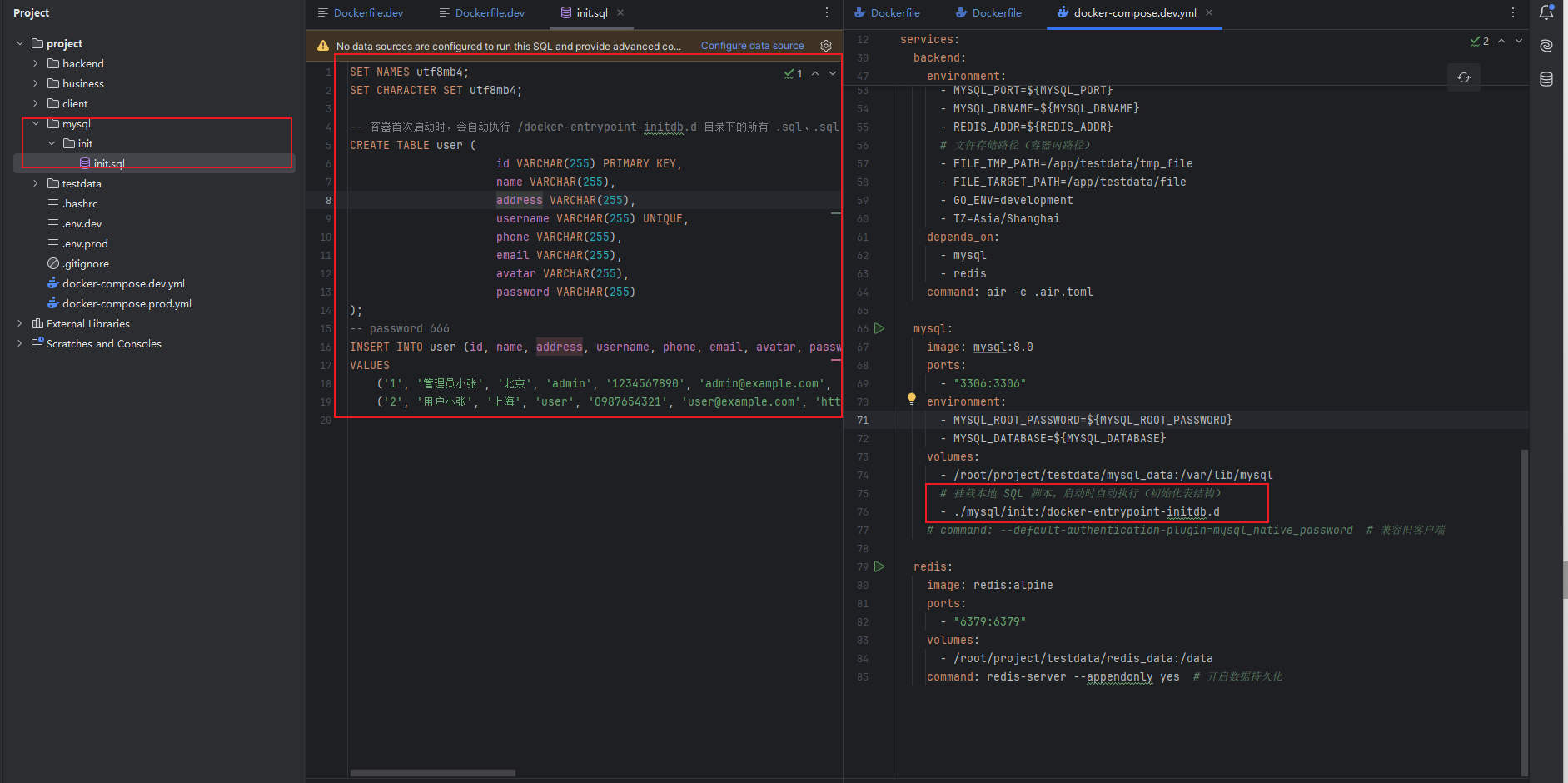1568x783 pixels.
Task: Click the redis image link on line 80
Action: click(990, 585)
